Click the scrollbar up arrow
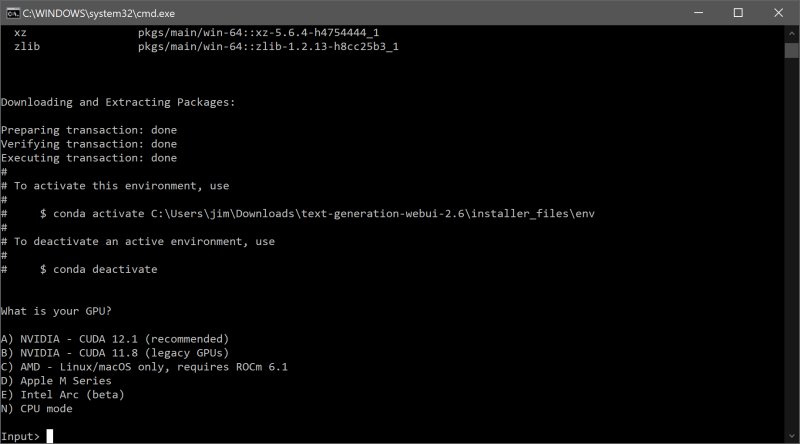 point(791,33)
